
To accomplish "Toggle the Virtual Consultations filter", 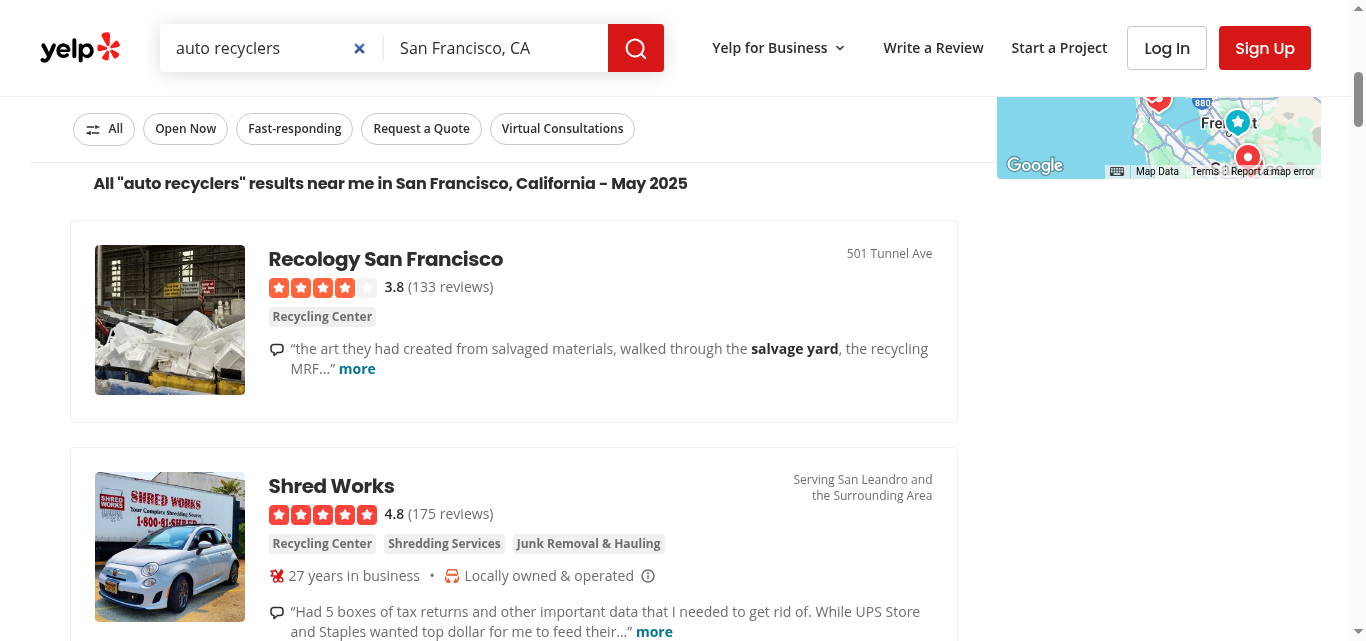I will point(562,129).
